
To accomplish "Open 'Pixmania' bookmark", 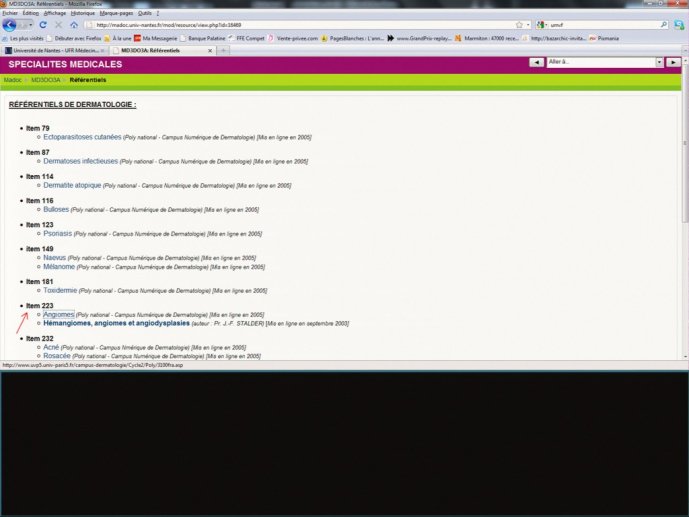I will 604,39.
